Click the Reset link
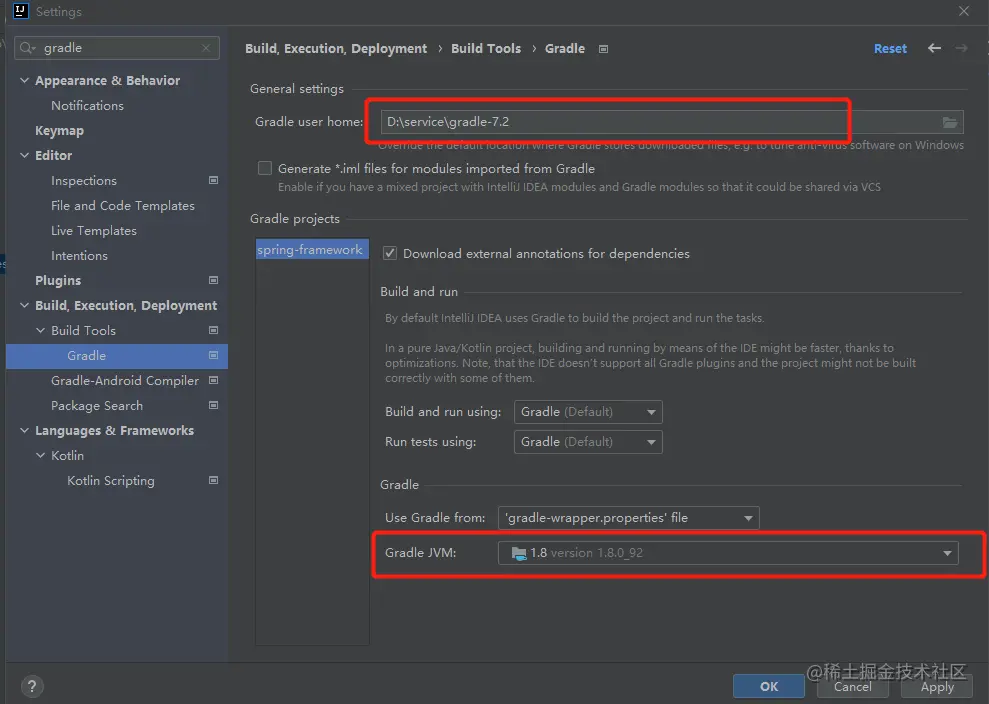Screen dimensions: 989x704 (890, 49)
